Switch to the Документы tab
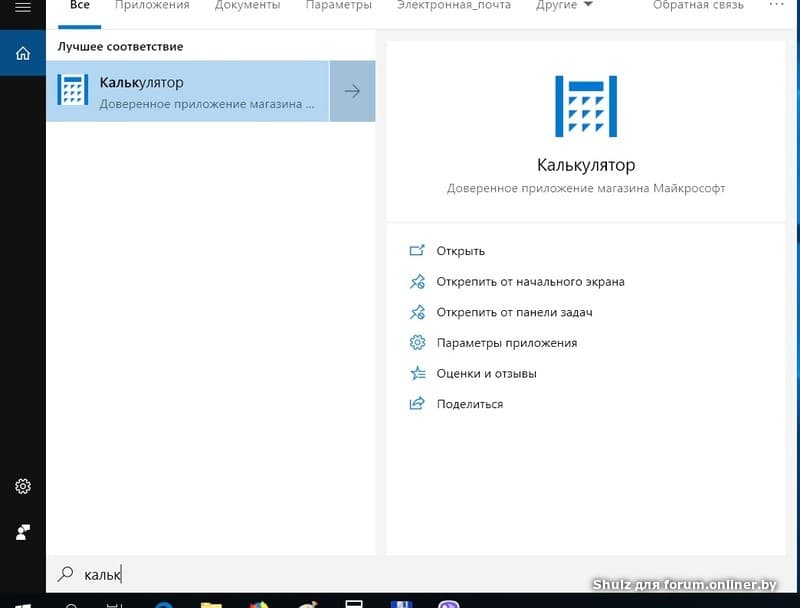Screen dimensions: 800x608 pos(247,5)
